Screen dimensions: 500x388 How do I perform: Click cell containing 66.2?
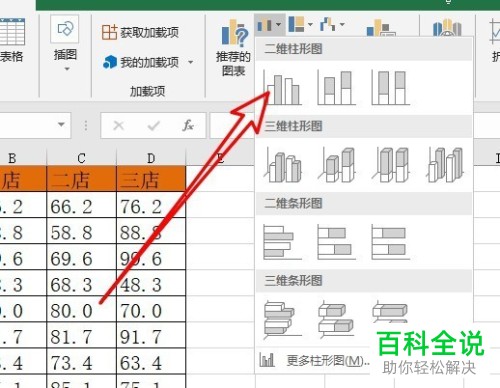pyautogui.click(x=82, y=205)
